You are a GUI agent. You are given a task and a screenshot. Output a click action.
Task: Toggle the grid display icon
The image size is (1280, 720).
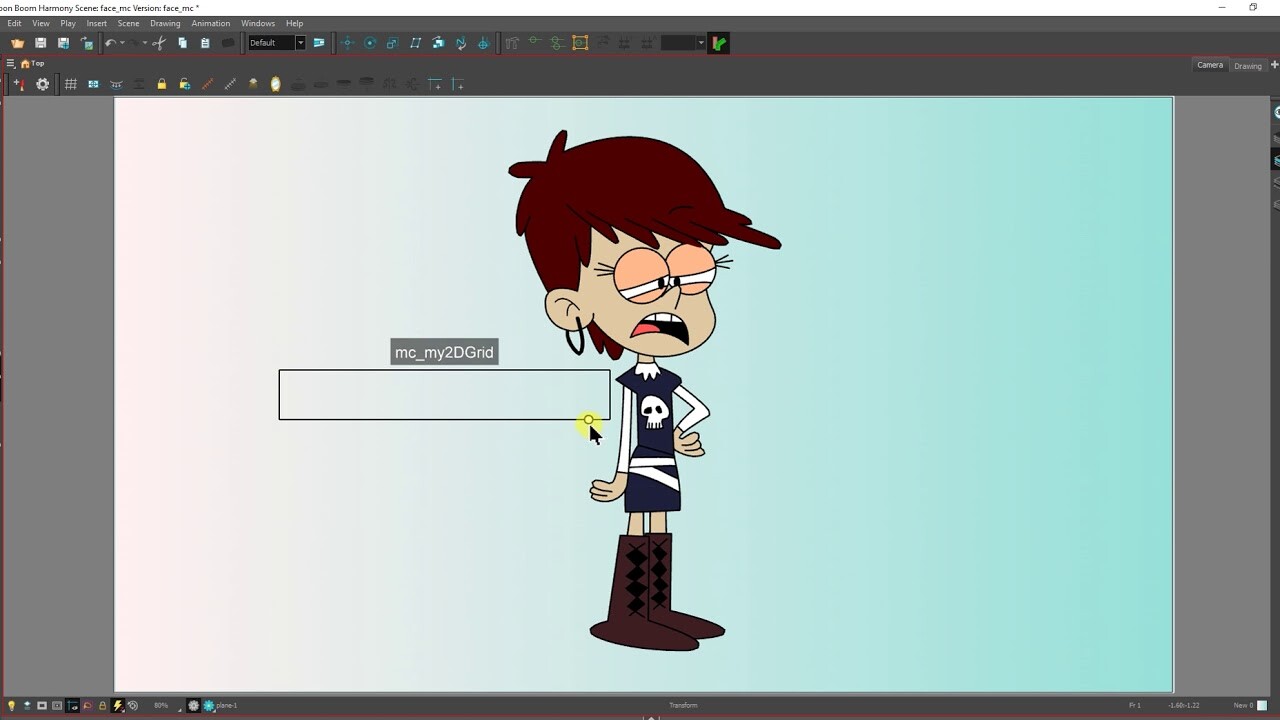tap(70, 84)
